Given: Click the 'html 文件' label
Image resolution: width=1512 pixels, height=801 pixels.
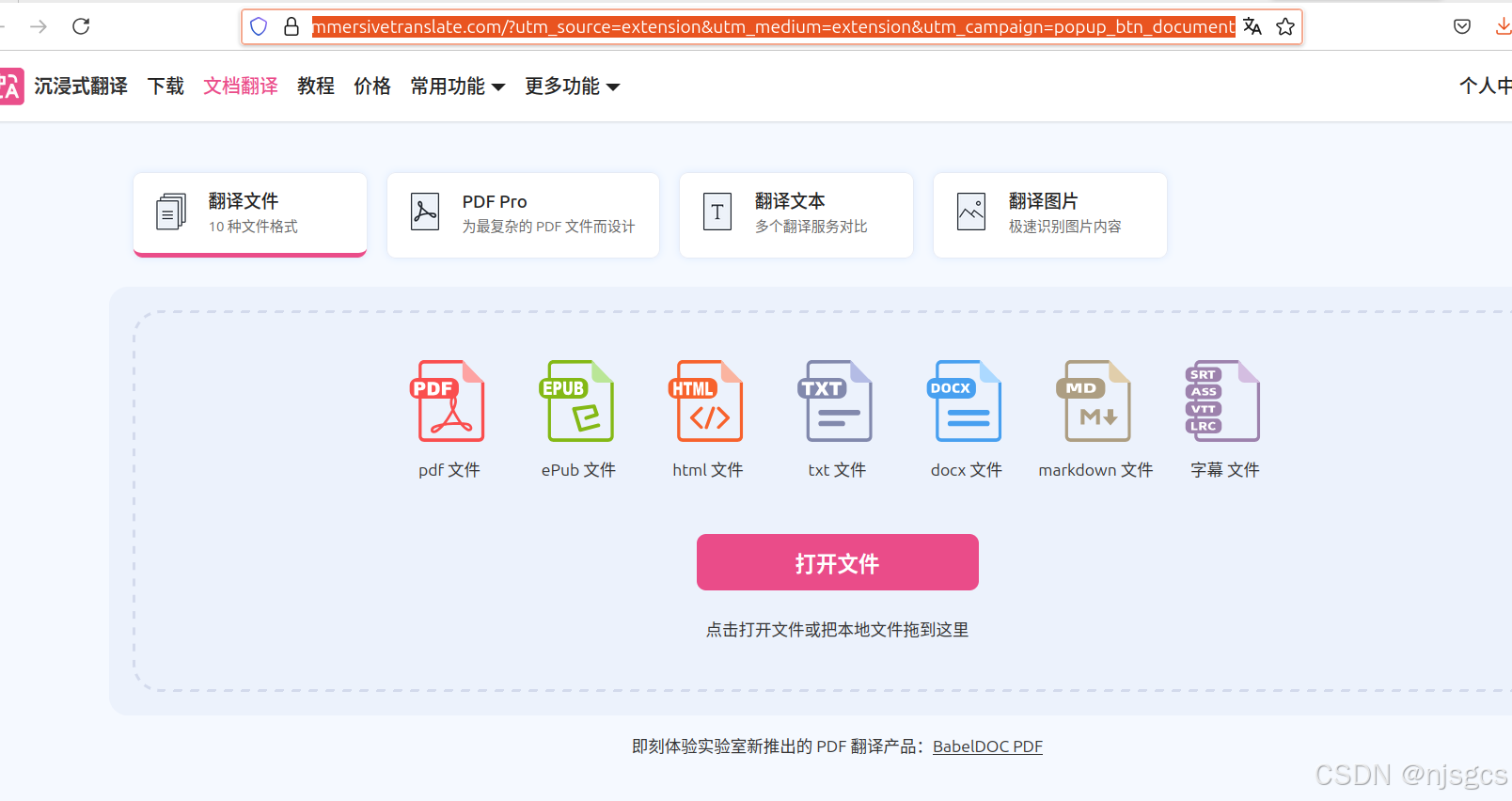Looking at the screenshot, I should coord(707,470).
